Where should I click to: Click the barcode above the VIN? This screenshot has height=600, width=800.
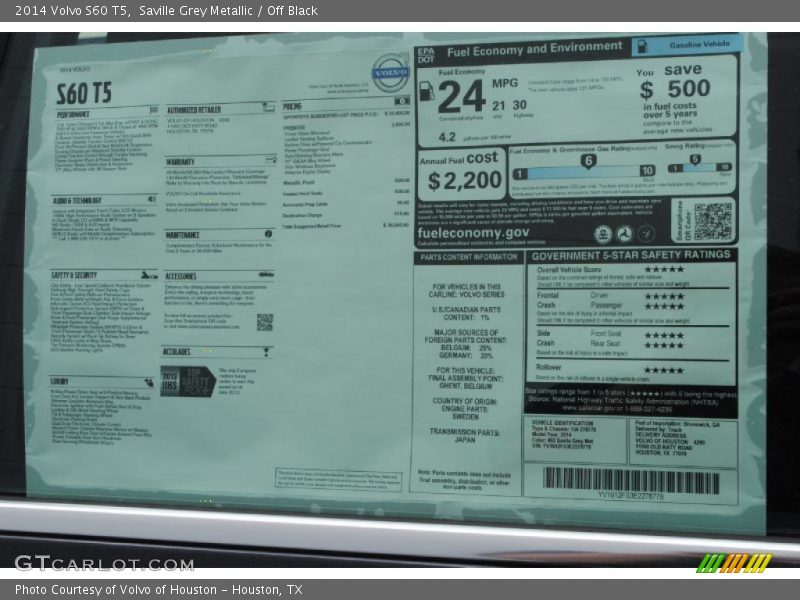coord(631,480)
